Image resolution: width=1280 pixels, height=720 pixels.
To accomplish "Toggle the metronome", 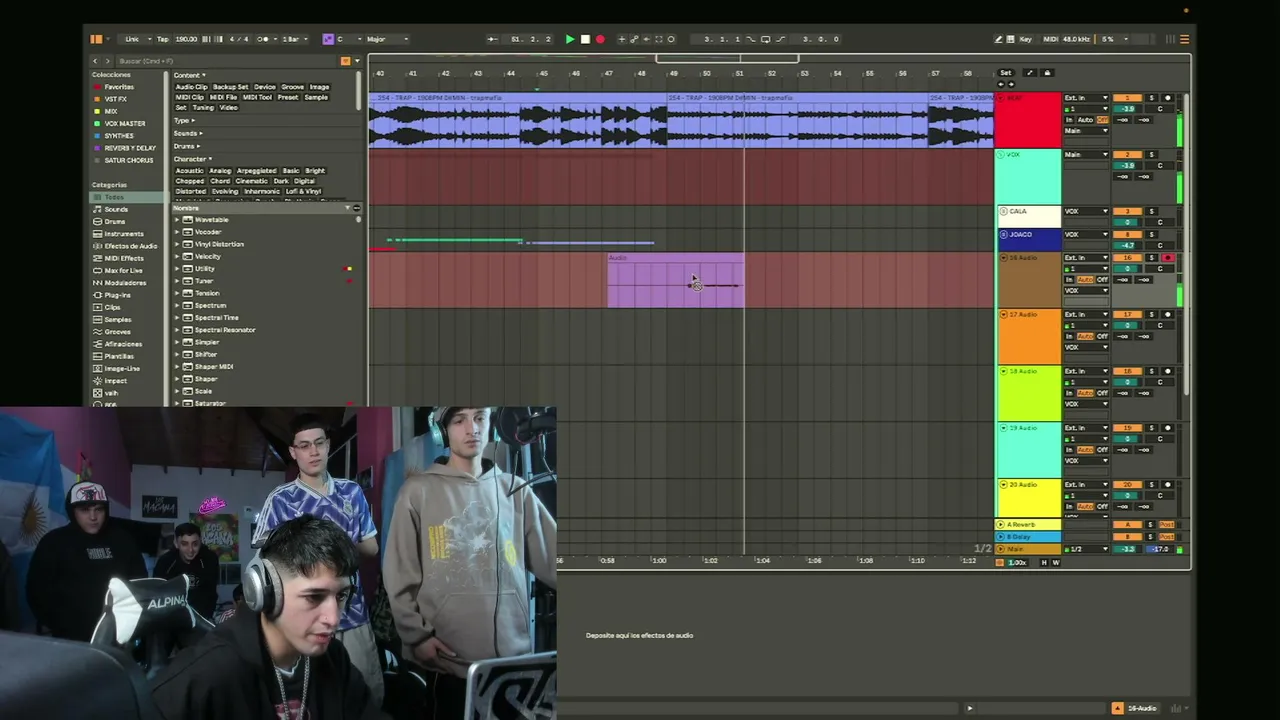I will 263,39.
